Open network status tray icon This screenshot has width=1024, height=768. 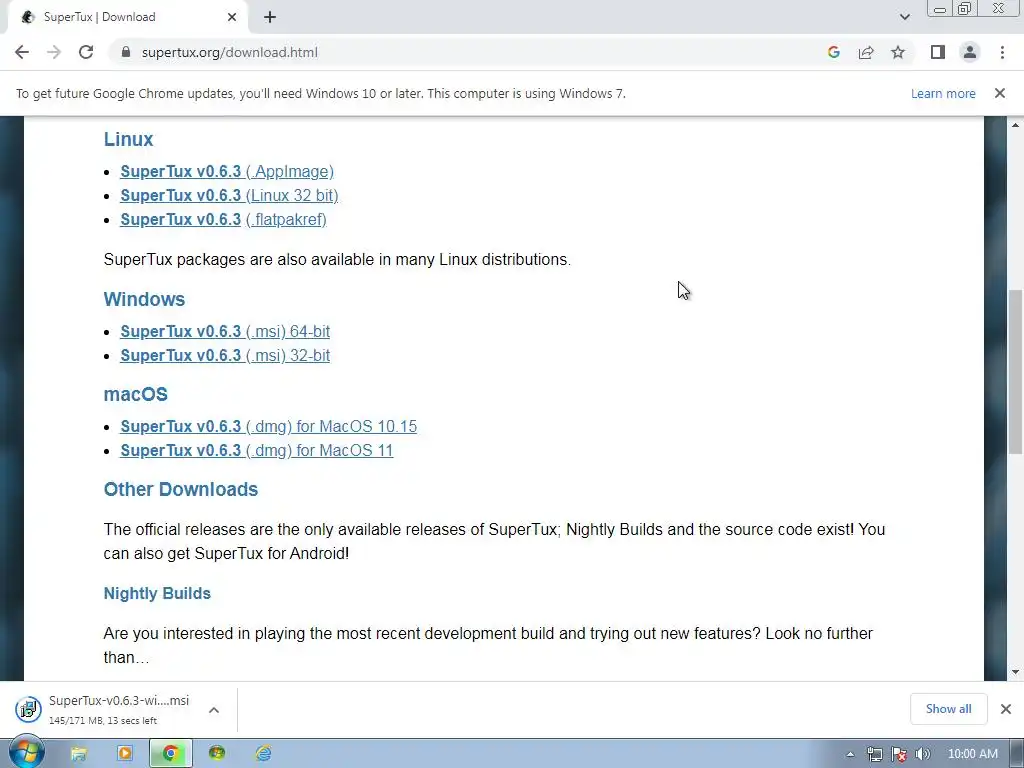(x=874, y=754)
